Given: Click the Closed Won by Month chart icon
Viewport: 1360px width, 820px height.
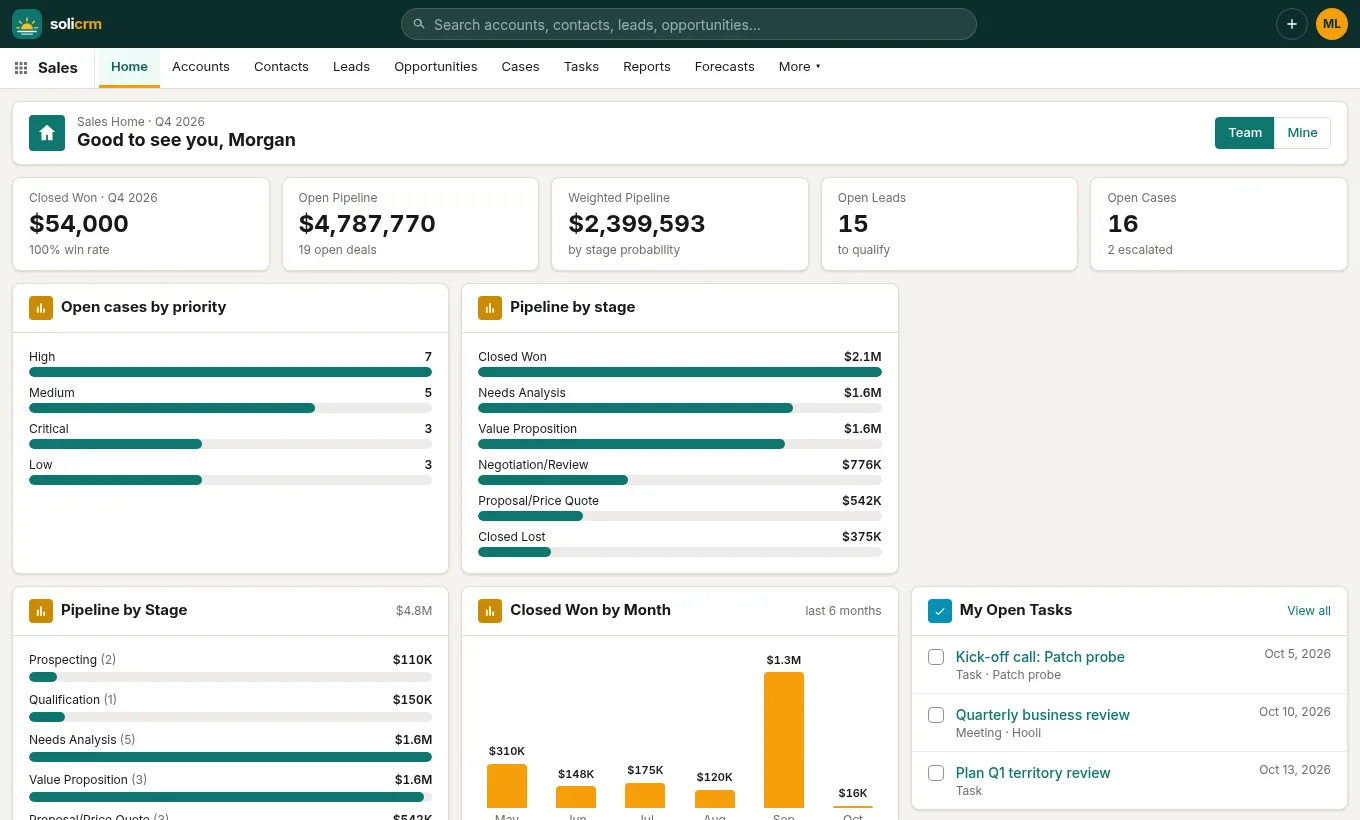Looking at the screenshot, I should 490,611.
